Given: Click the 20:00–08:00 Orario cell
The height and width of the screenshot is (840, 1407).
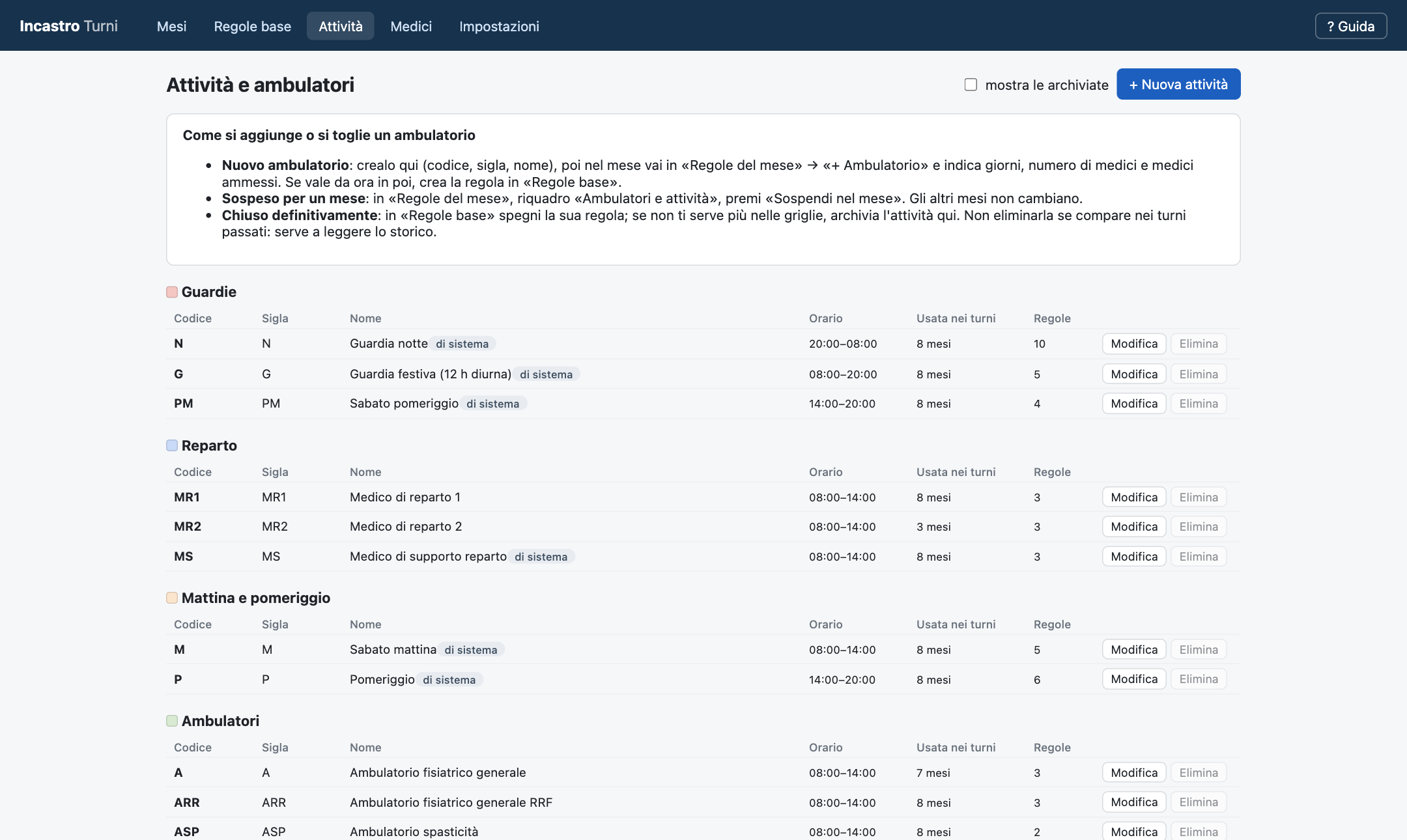Looking at the screenshot, I should coord(843,344).
